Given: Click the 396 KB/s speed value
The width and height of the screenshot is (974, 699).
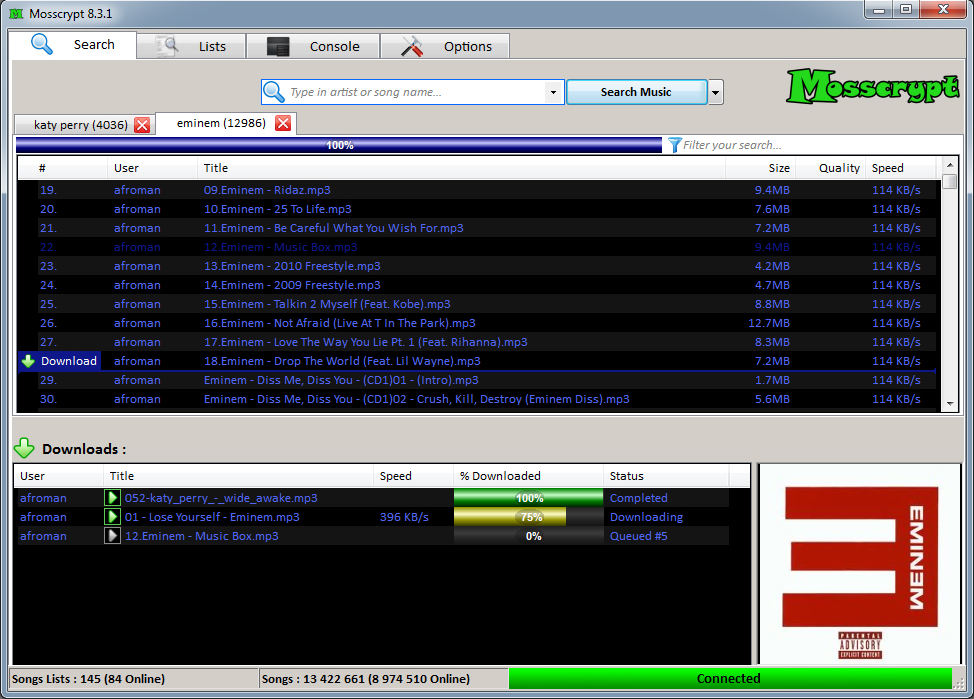Looking at the screenshot, I should point(404,517).
